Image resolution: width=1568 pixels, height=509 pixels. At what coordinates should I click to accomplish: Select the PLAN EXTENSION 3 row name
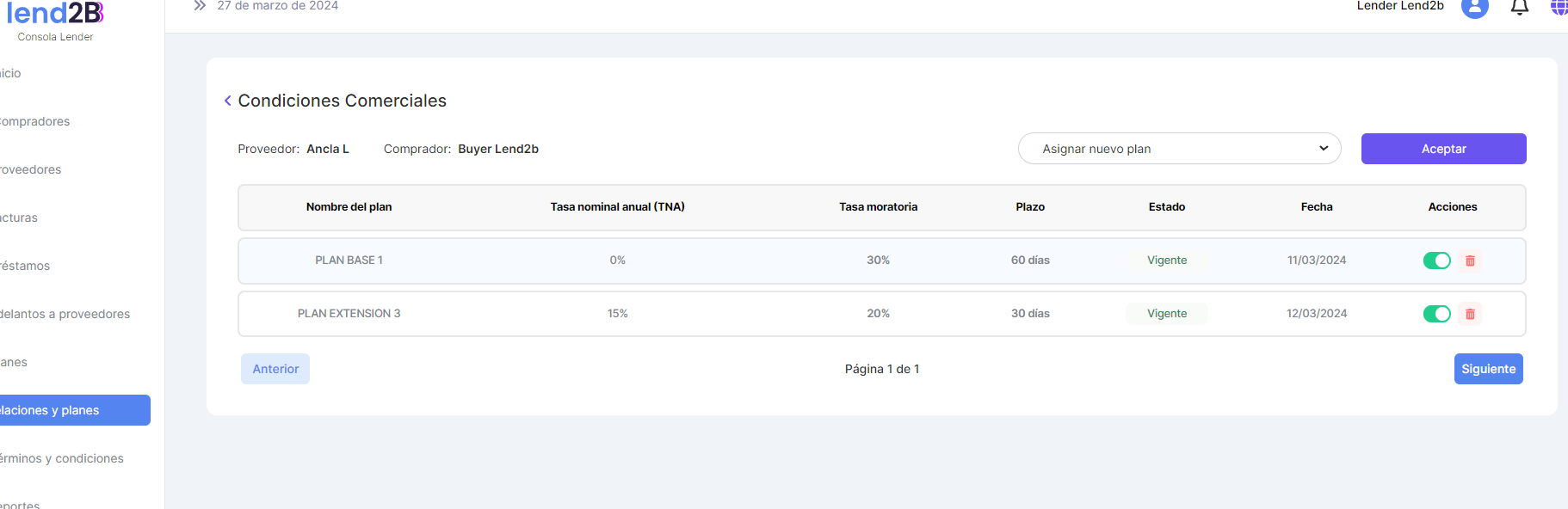[x=349, y=314]
